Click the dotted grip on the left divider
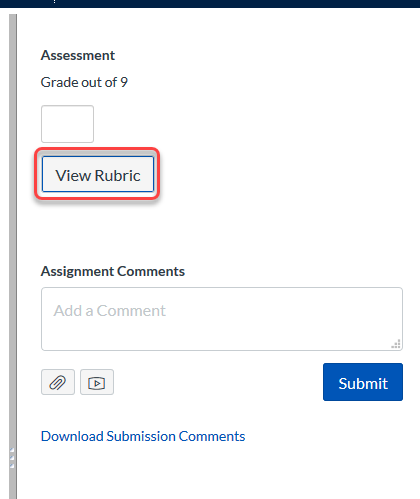Image resolution: width=420 pixels, height=499 pixels. tap(12, 458)
